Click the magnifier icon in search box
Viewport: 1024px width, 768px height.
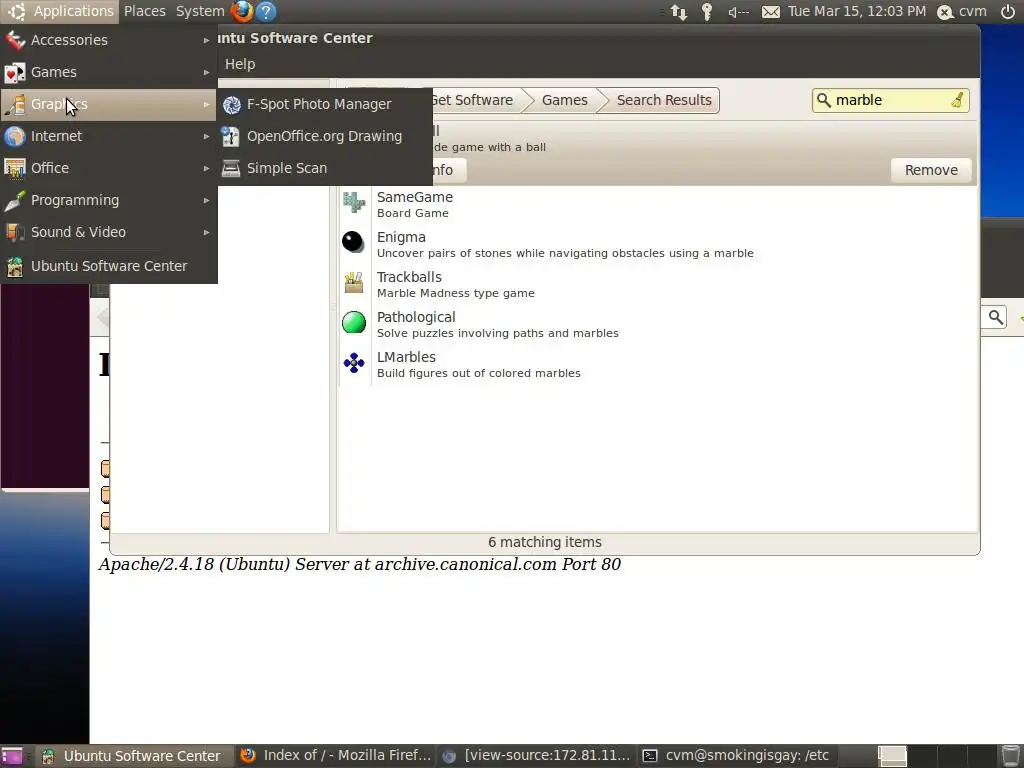pos(824,100)
